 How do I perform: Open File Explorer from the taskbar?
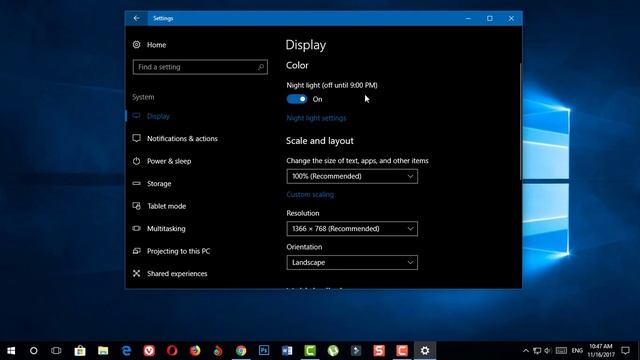coord(103,351)
